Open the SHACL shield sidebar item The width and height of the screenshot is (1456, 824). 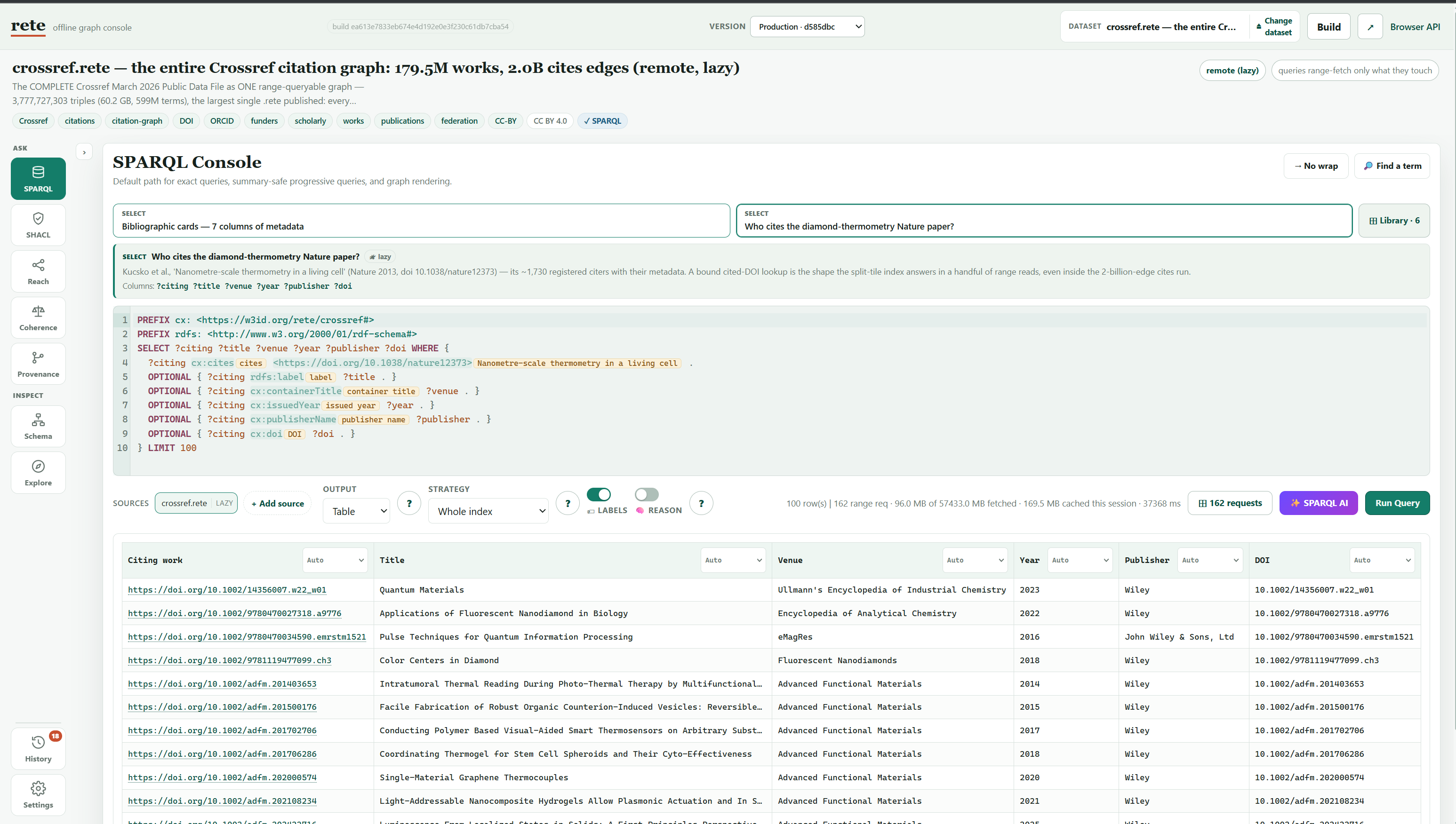(x=38, y=225)
